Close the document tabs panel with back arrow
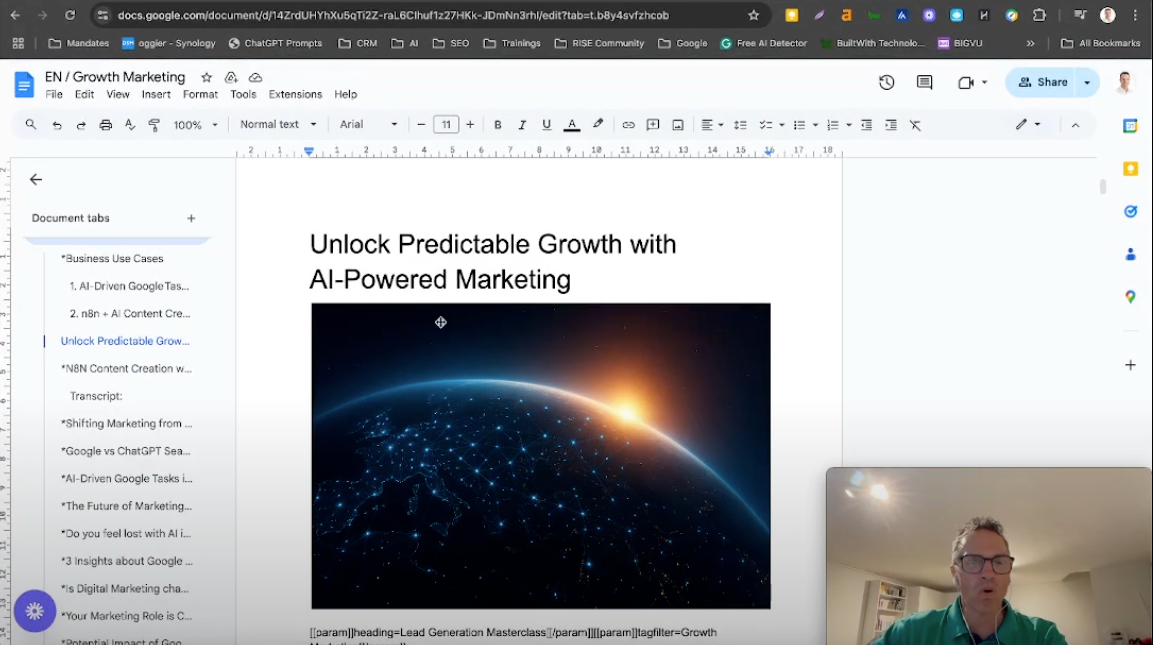Viewport: 1153px width, 645px height. (x=35, y=179)
